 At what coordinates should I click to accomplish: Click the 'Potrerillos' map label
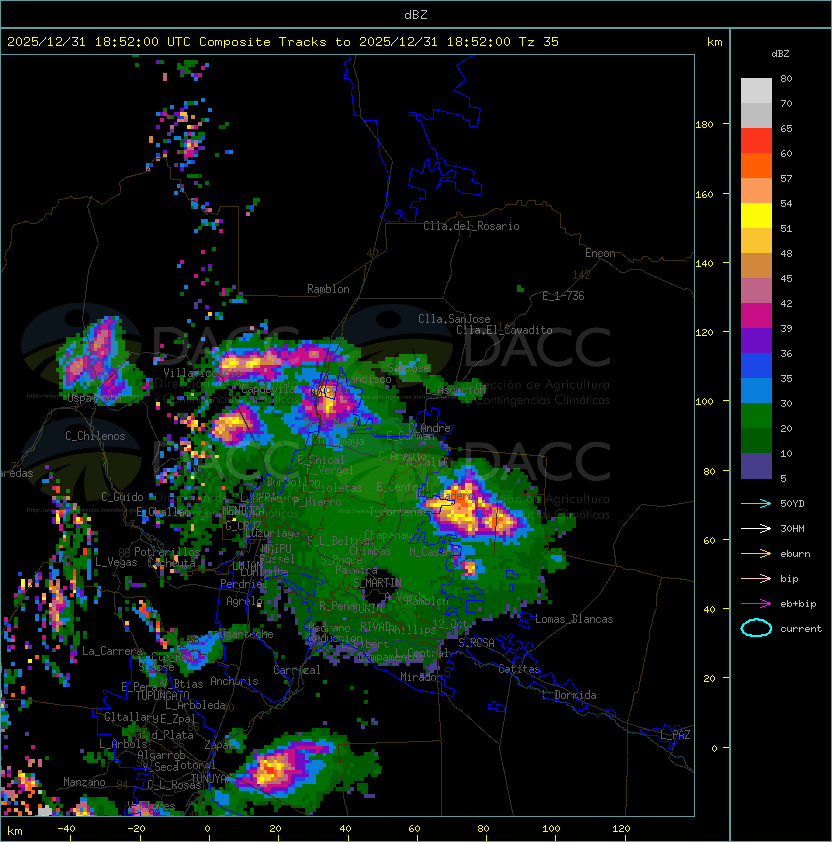[167, 552]
